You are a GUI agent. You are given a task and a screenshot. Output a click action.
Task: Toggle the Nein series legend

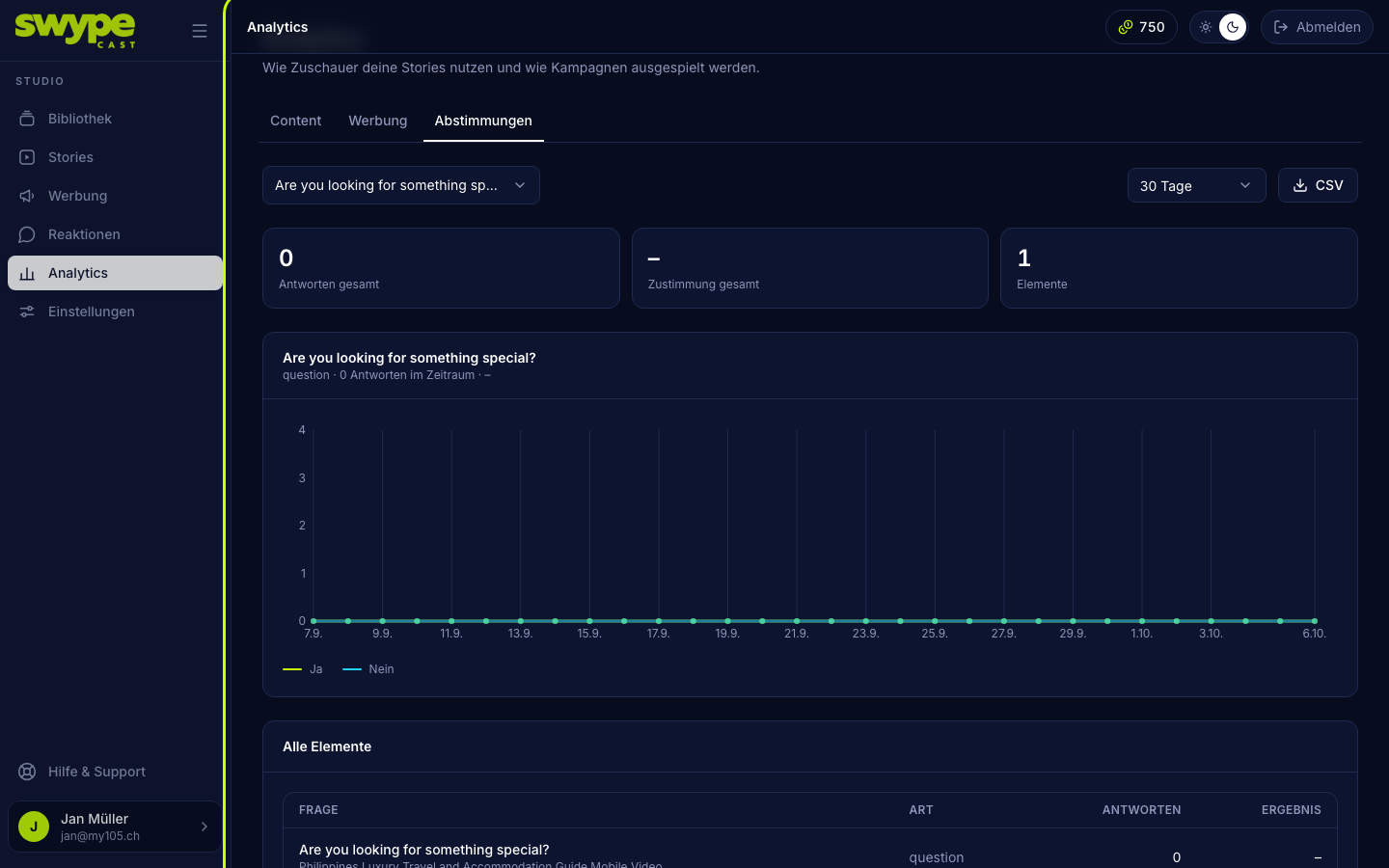coord(368,669)
